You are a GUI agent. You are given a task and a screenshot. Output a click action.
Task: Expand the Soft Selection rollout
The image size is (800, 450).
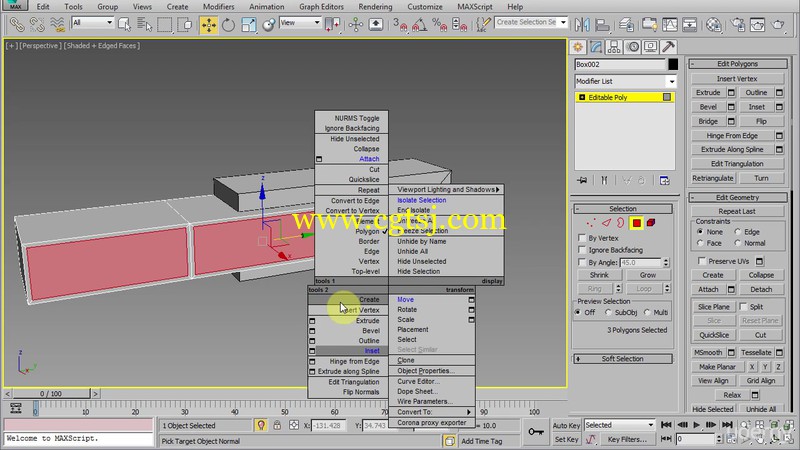(622, 359)
